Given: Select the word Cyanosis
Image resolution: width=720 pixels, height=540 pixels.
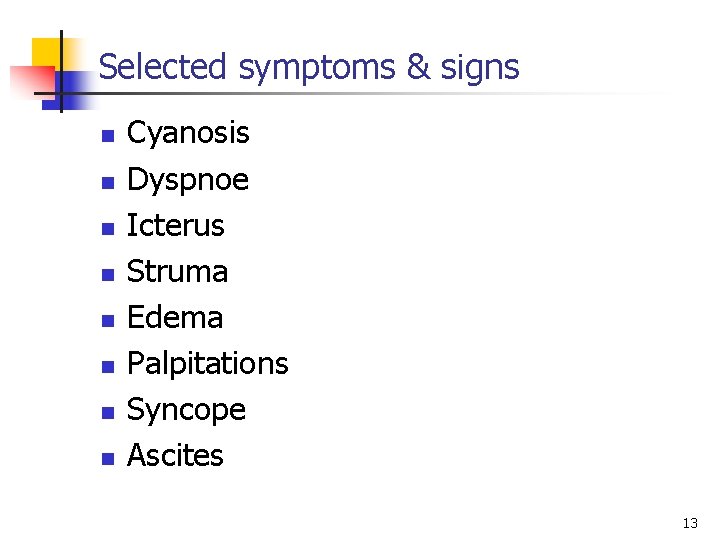Looking at the screenshot, I should 188,133.
